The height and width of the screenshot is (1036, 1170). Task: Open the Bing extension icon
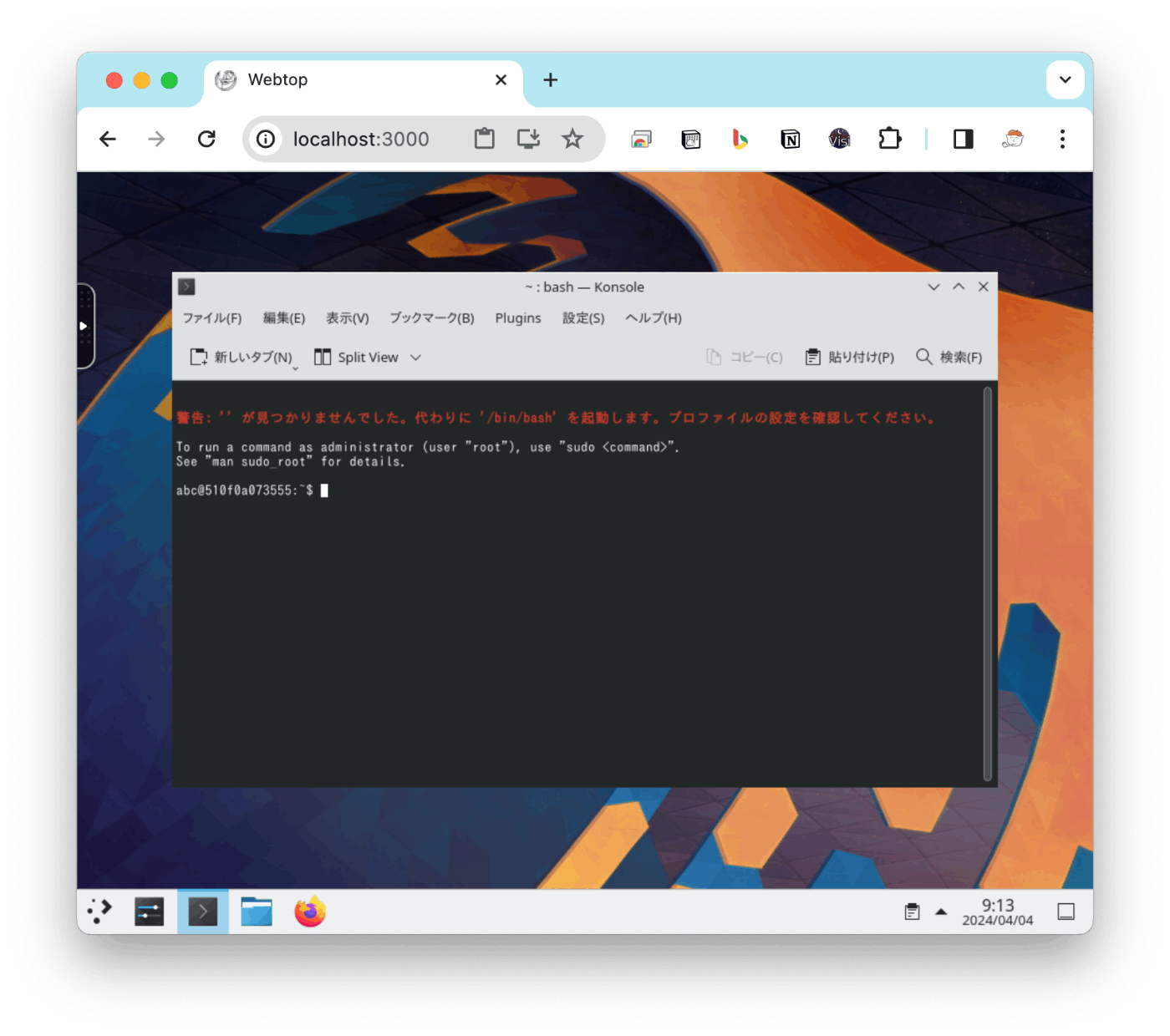click(740, 139)
